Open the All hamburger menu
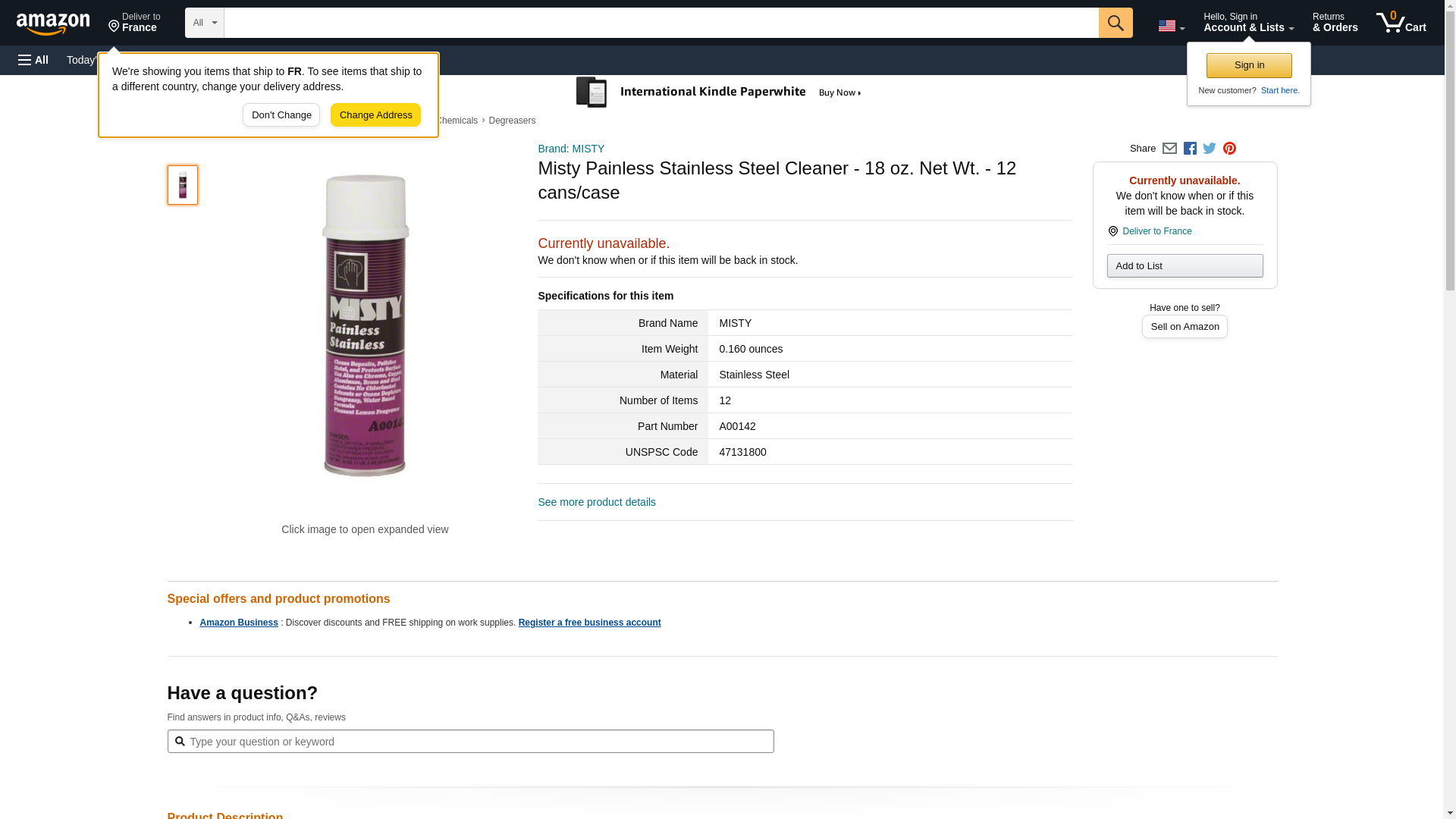 pyautogui.click(x=33, y=60)
